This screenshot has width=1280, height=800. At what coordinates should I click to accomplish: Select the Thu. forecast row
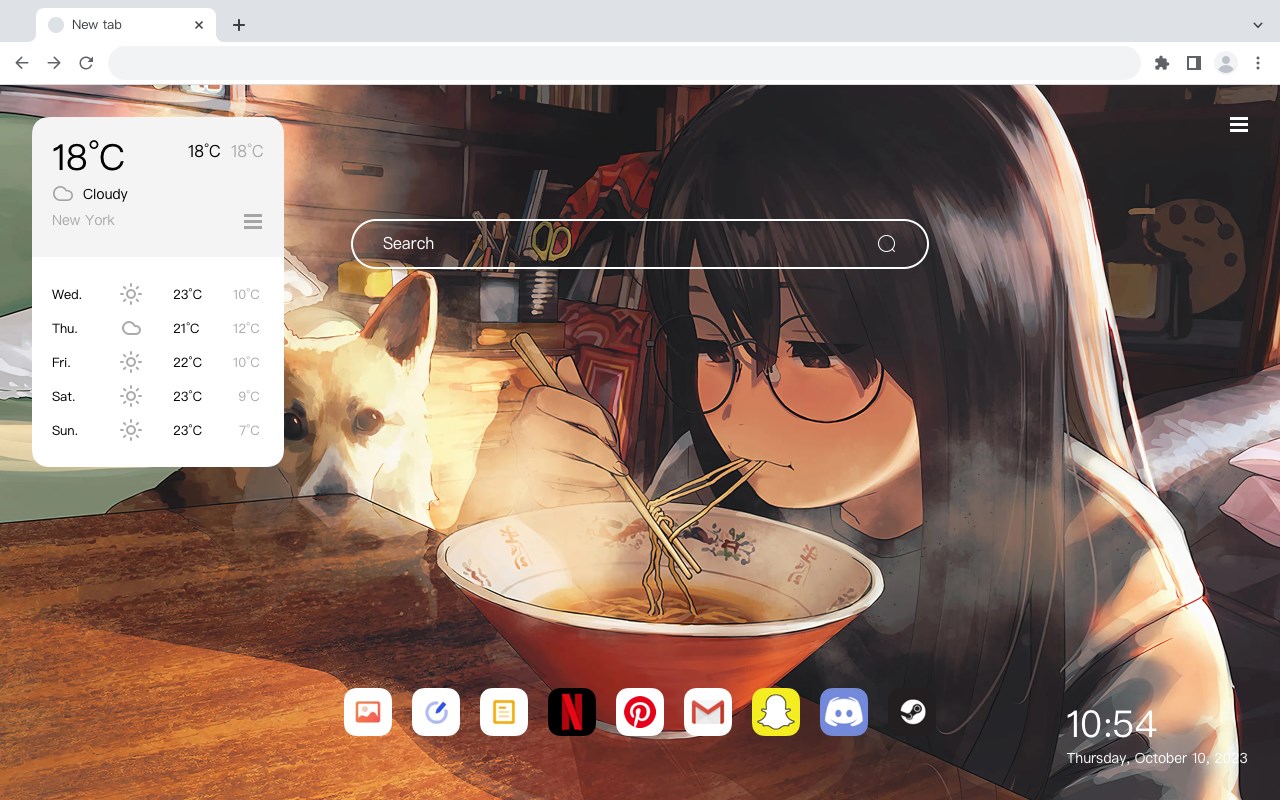158,328
